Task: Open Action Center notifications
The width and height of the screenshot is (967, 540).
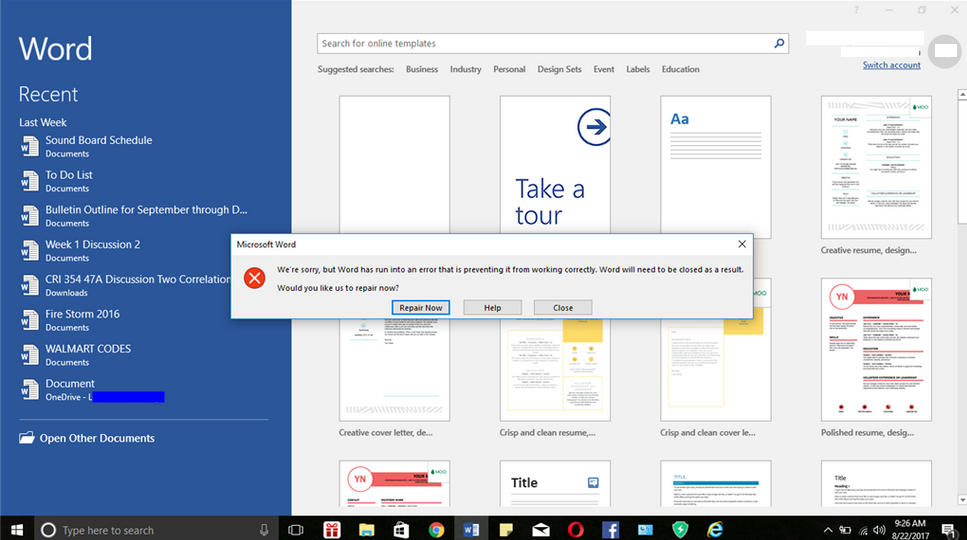Action: point(949,530)
